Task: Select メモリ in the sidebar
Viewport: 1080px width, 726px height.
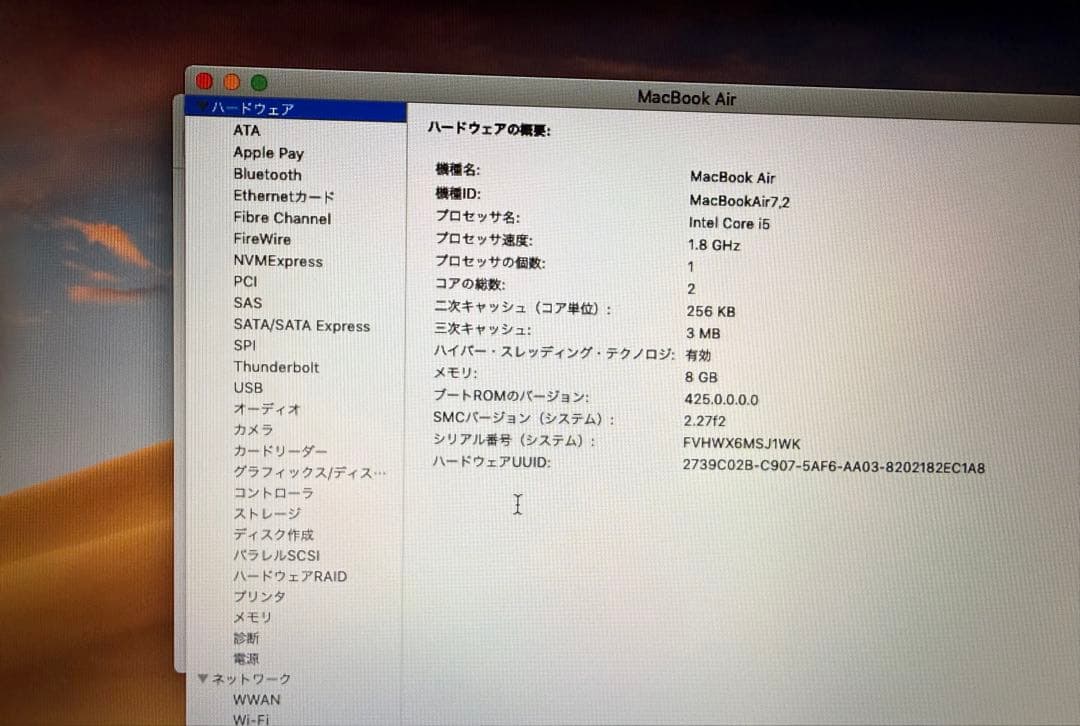Action: pos(250,617)
